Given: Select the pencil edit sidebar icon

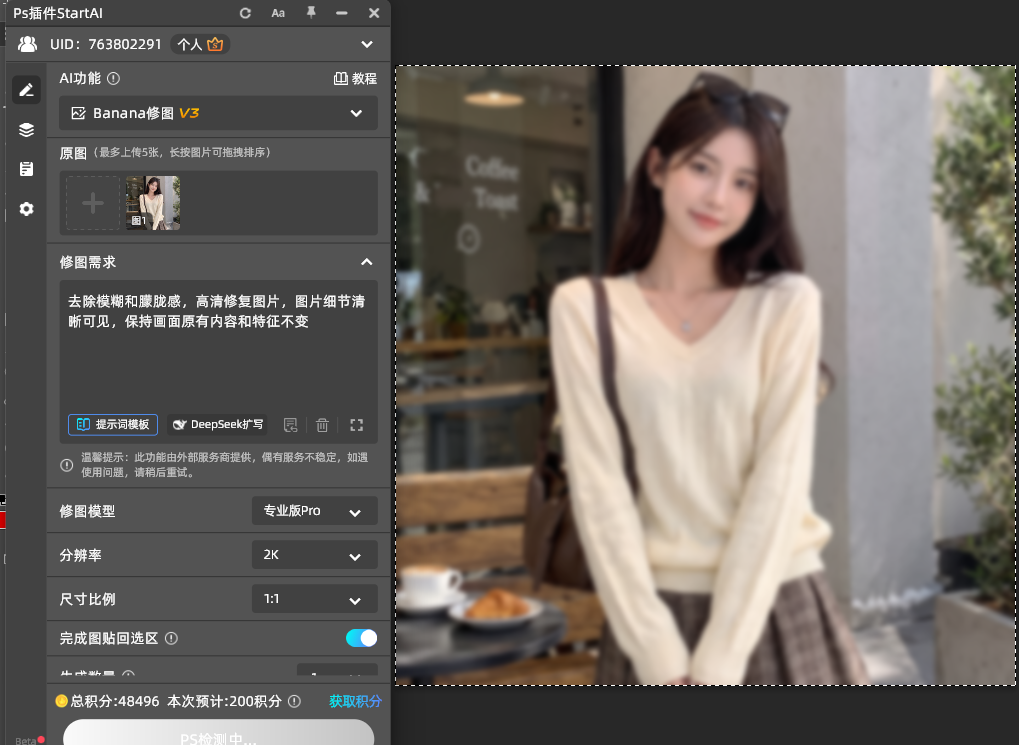Looking at the screenshot, I should click(x=26, y=90).
